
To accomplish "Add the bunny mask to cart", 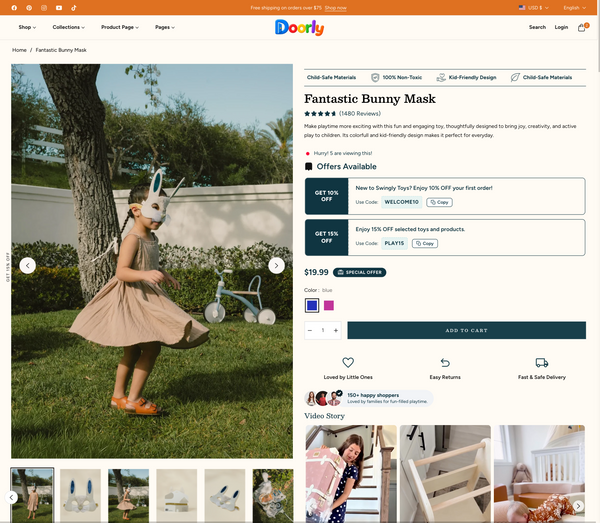I will coord(466,330).
